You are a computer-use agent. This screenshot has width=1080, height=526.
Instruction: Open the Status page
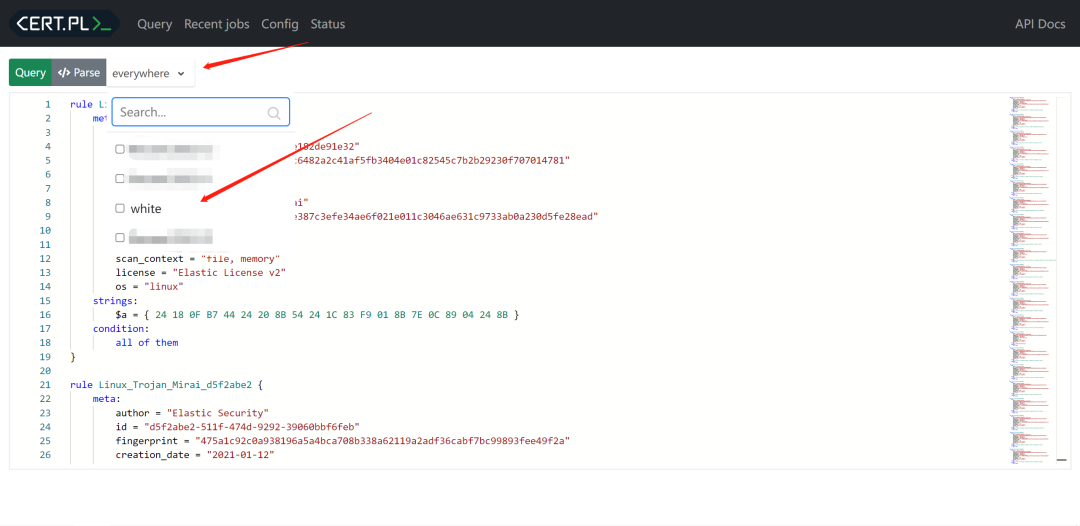point(328,24)
